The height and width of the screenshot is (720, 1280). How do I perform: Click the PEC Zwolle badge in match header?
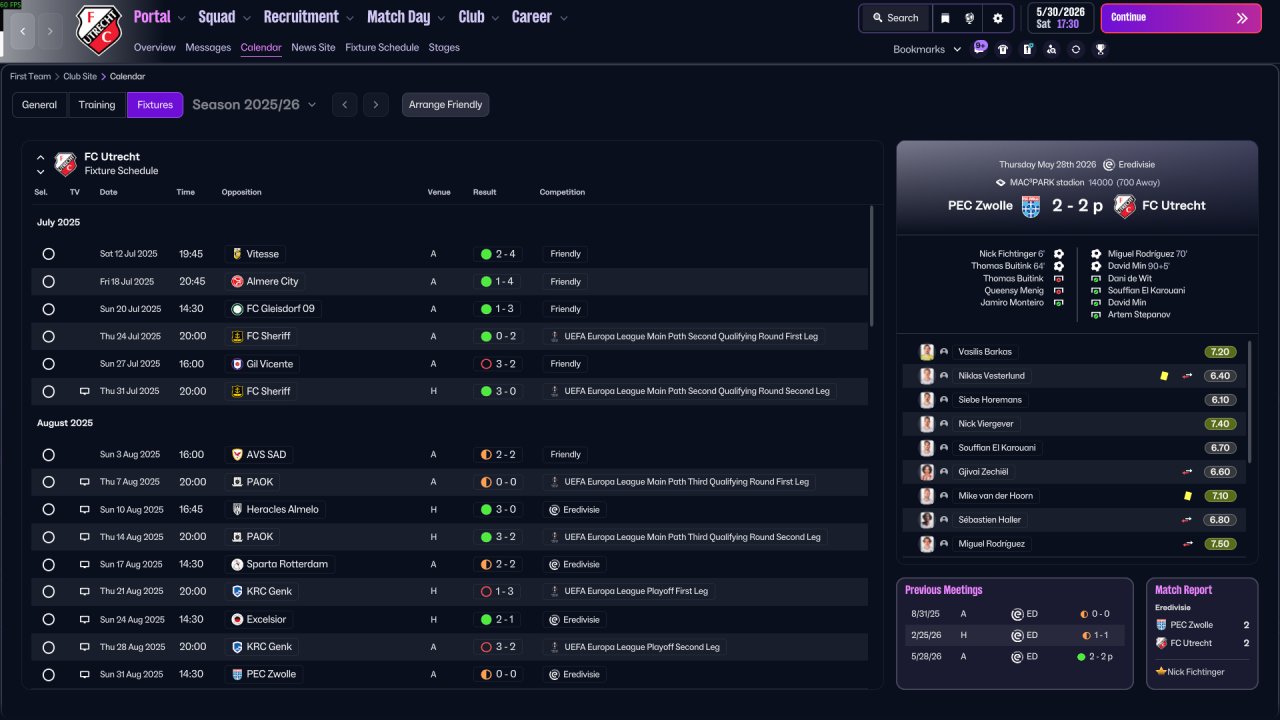[x=1031, y=206]
